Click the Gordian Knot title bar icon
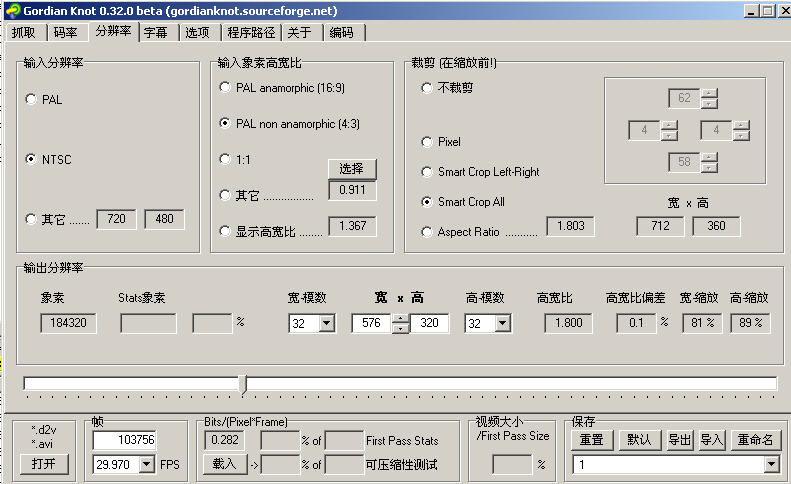 (x=13, y=11)
